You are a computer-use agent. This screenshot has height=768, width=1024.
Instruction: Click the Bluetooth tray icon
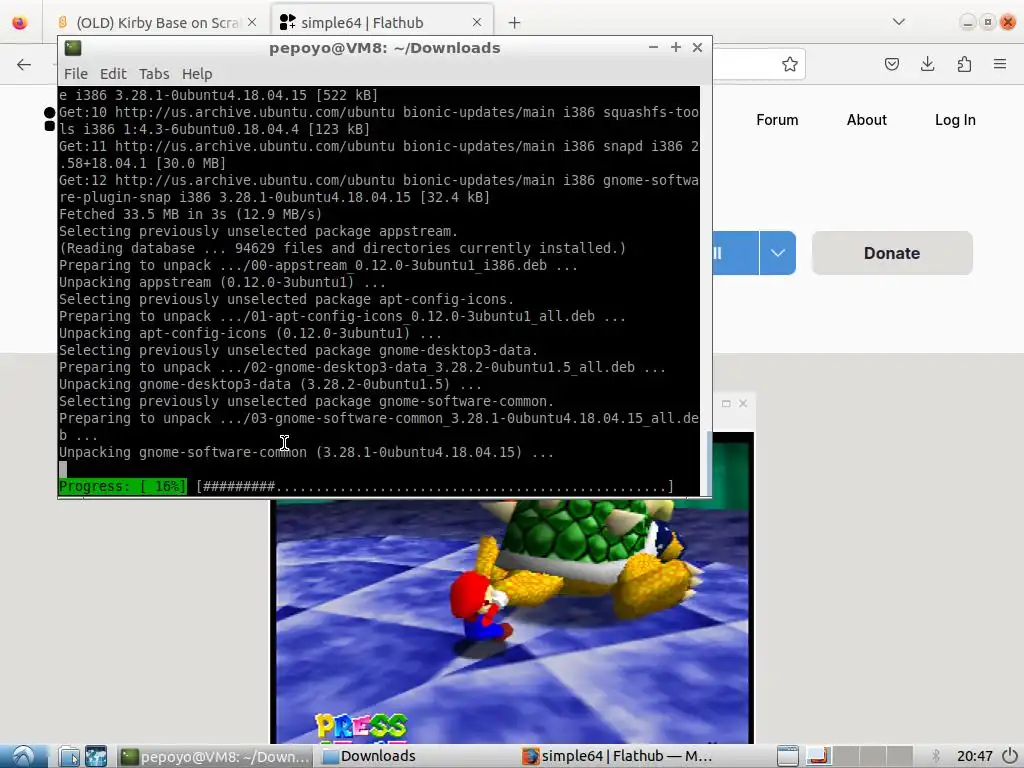point(936,756)
